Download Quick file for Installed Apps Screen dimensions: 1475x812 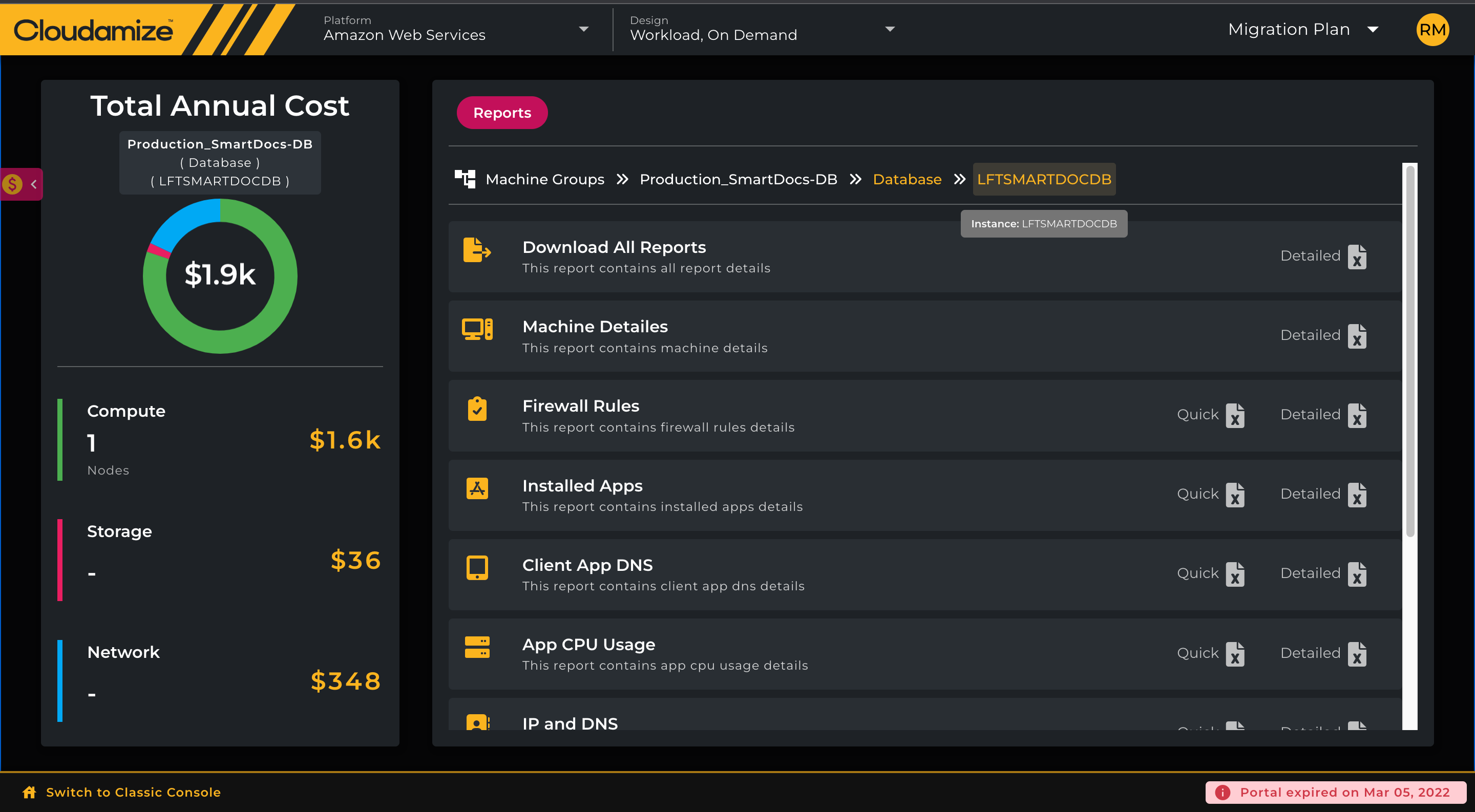point(1235,495)
